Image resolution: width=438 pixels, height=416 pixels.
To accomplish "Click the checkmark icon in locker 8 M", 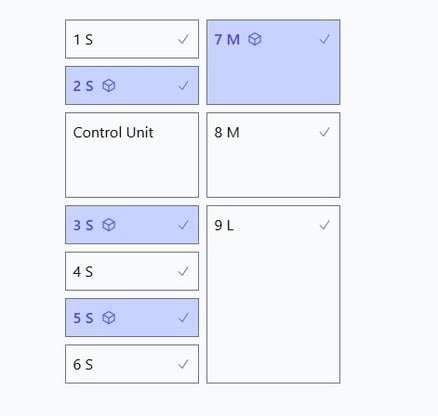I will 324,132.
